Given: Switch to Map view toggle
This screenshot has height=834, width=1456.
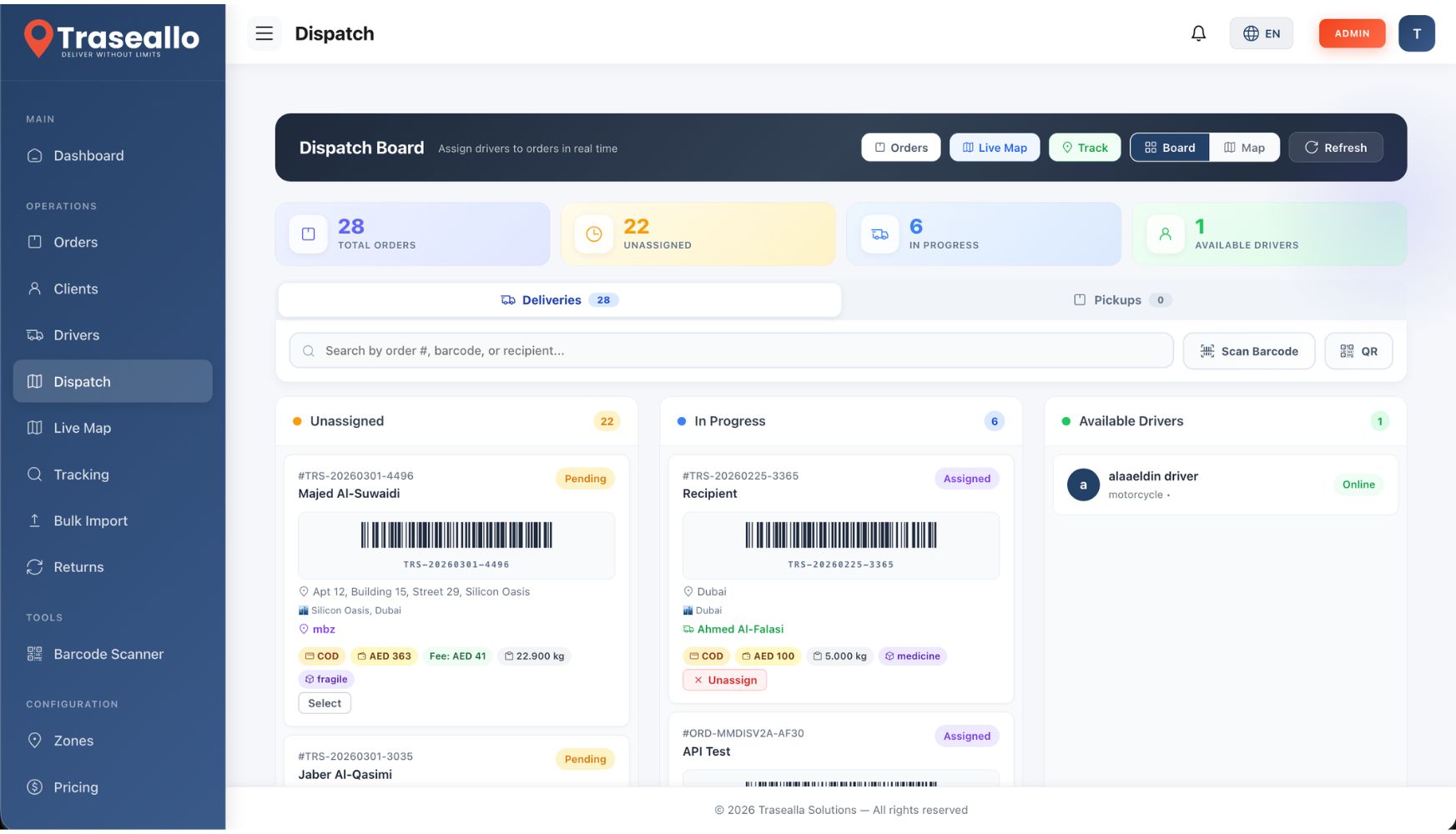Looking at the screenshot, I should pos(1244,148).
